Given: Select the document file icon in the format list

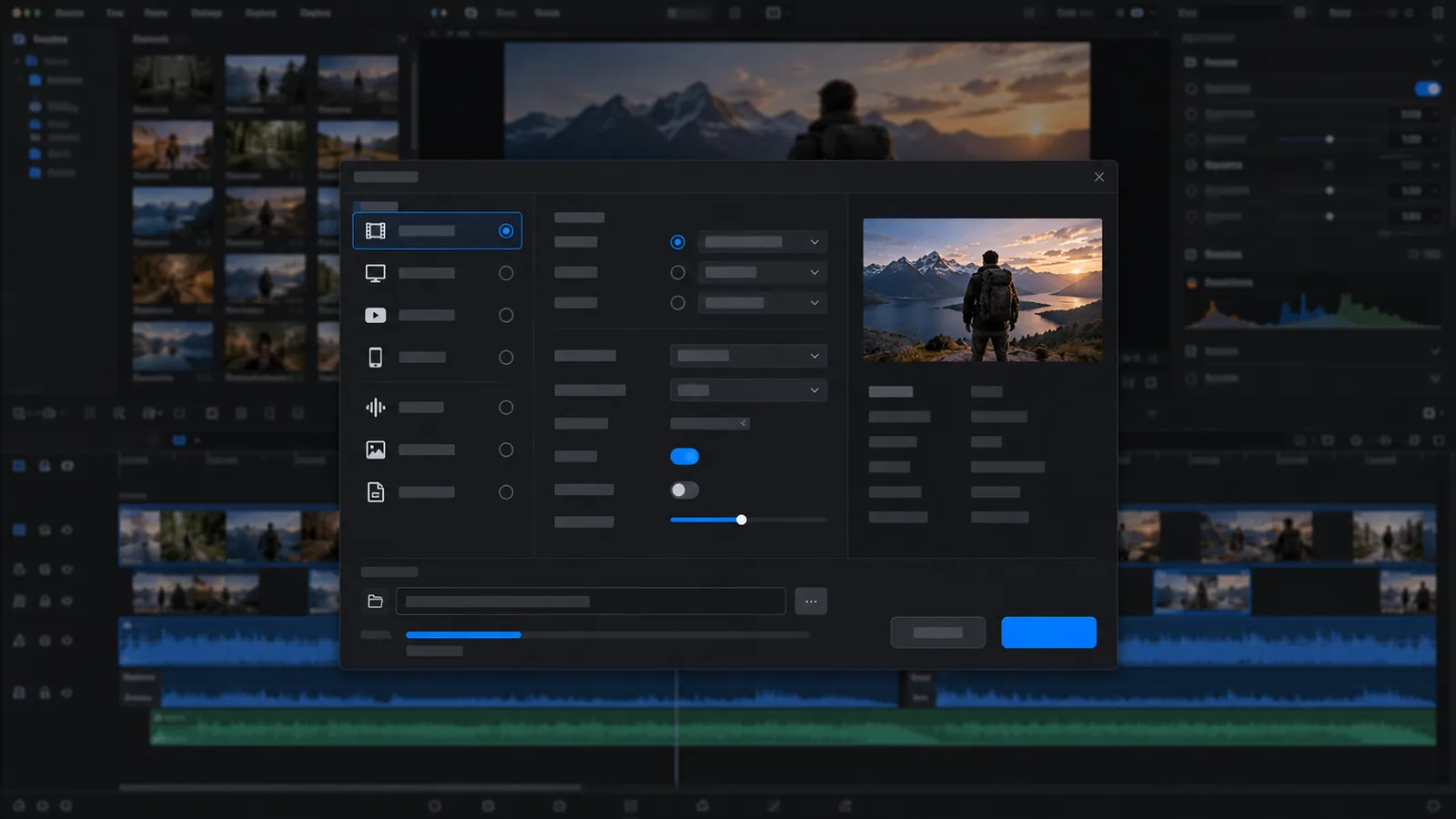Looking at the screenshot, I should [x=375, y=492].
